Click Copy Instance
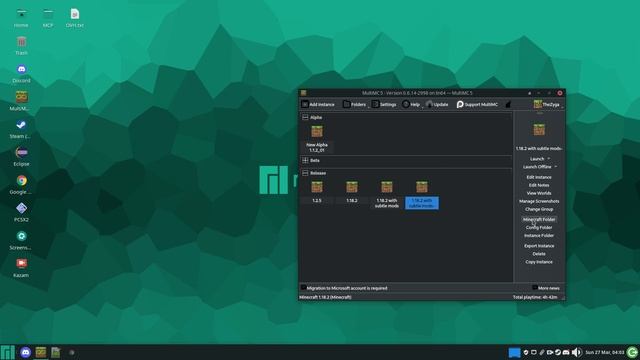The height and width of the screenshot is (360, 640). click(x=539, y=262)
